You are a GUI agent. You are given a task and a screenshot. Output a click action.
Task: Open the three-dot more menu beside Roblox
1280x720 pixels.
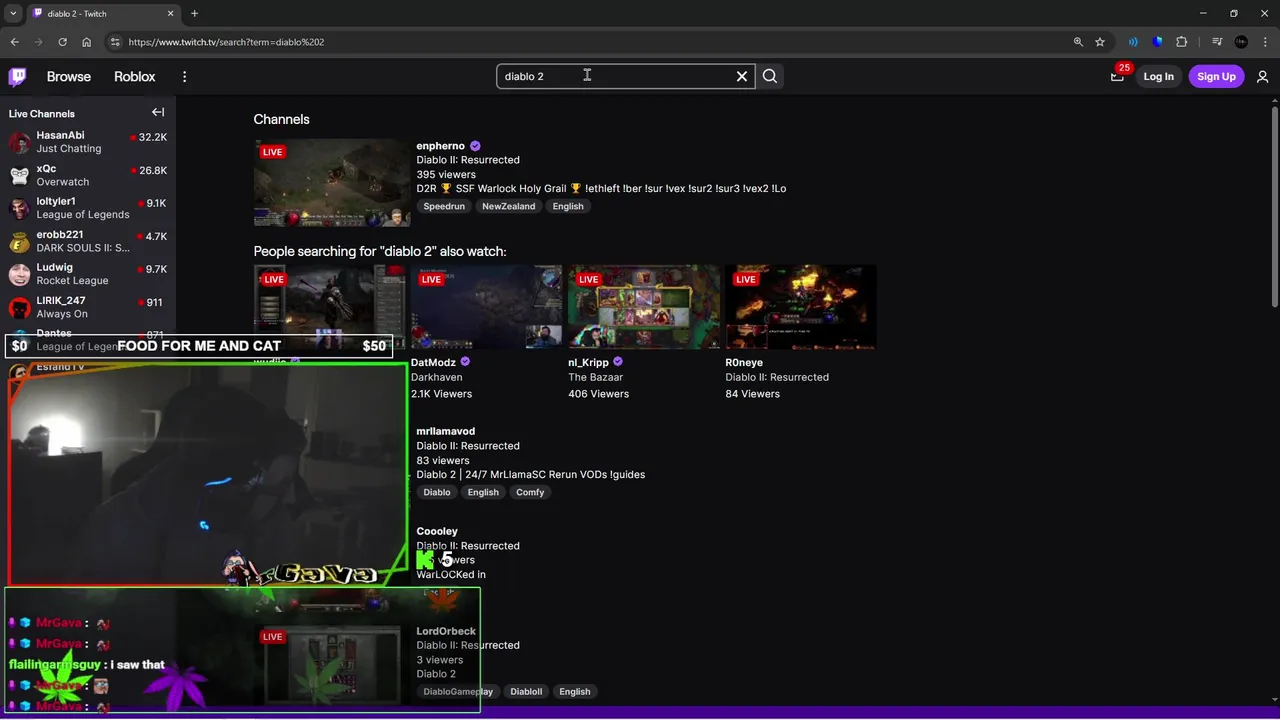[x=184, y=77]
